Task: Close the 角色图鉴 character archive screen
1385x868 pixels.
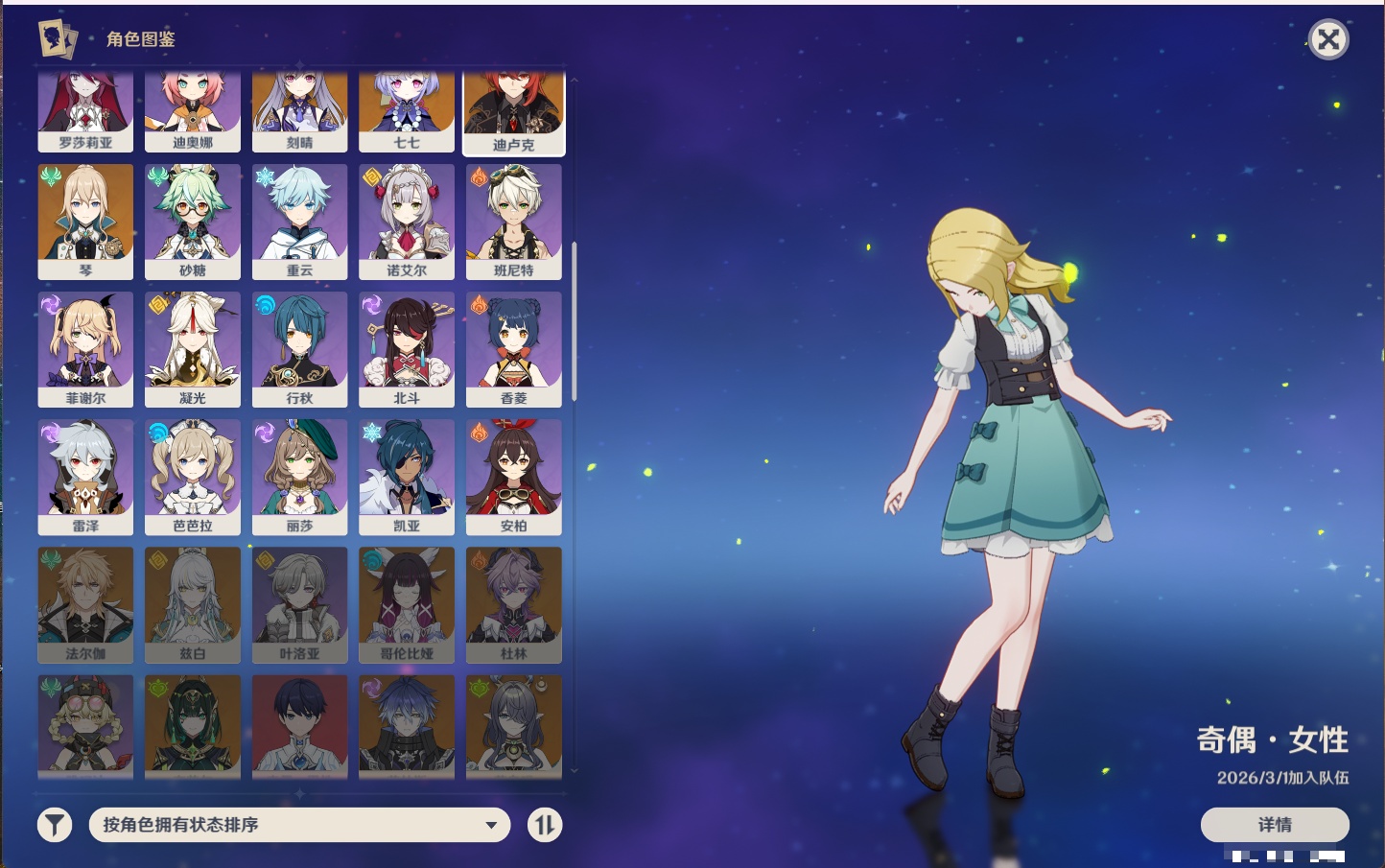Action: tap(1328, 39)
